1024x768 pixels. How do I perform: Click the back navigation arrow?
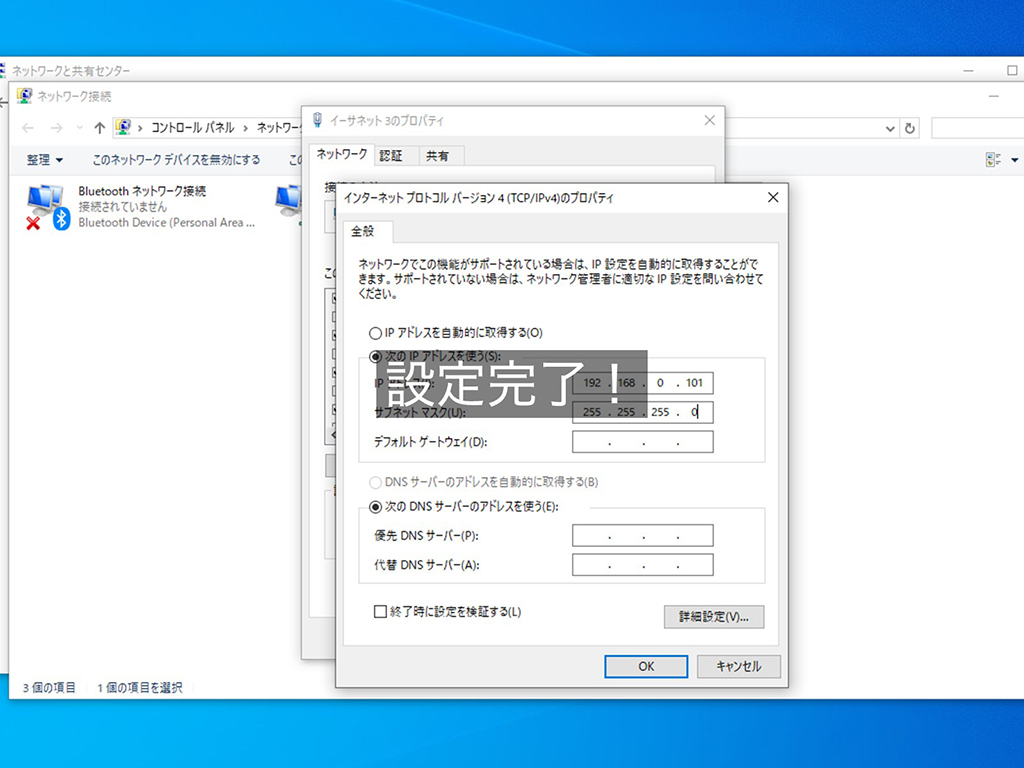pyautogui.click(x=27, y=127)
